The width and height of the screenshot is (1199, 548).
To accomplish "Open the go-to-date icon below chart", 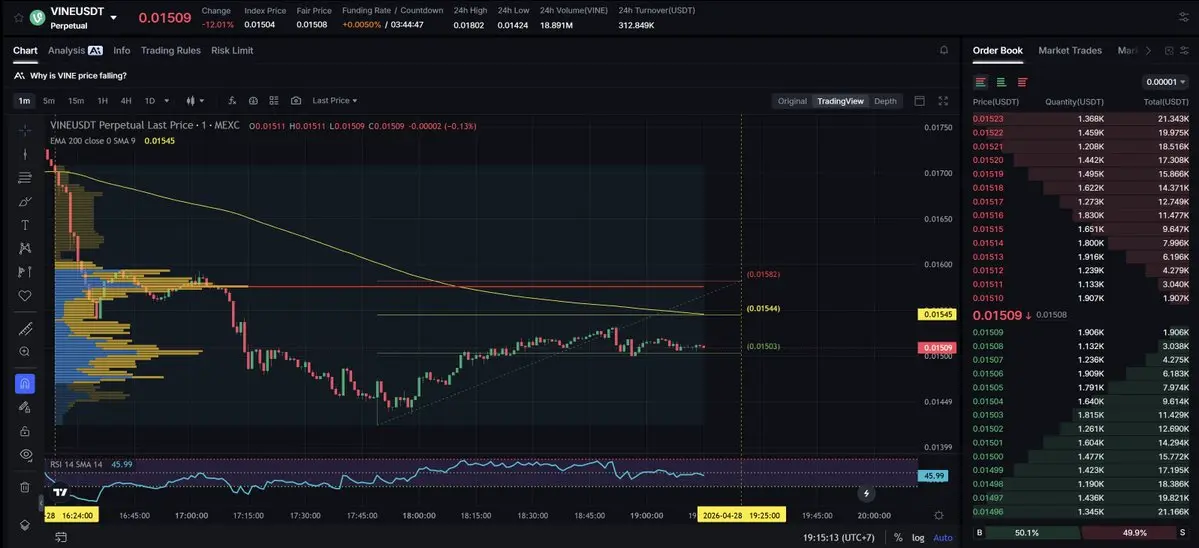I will (x=60, y=537).
